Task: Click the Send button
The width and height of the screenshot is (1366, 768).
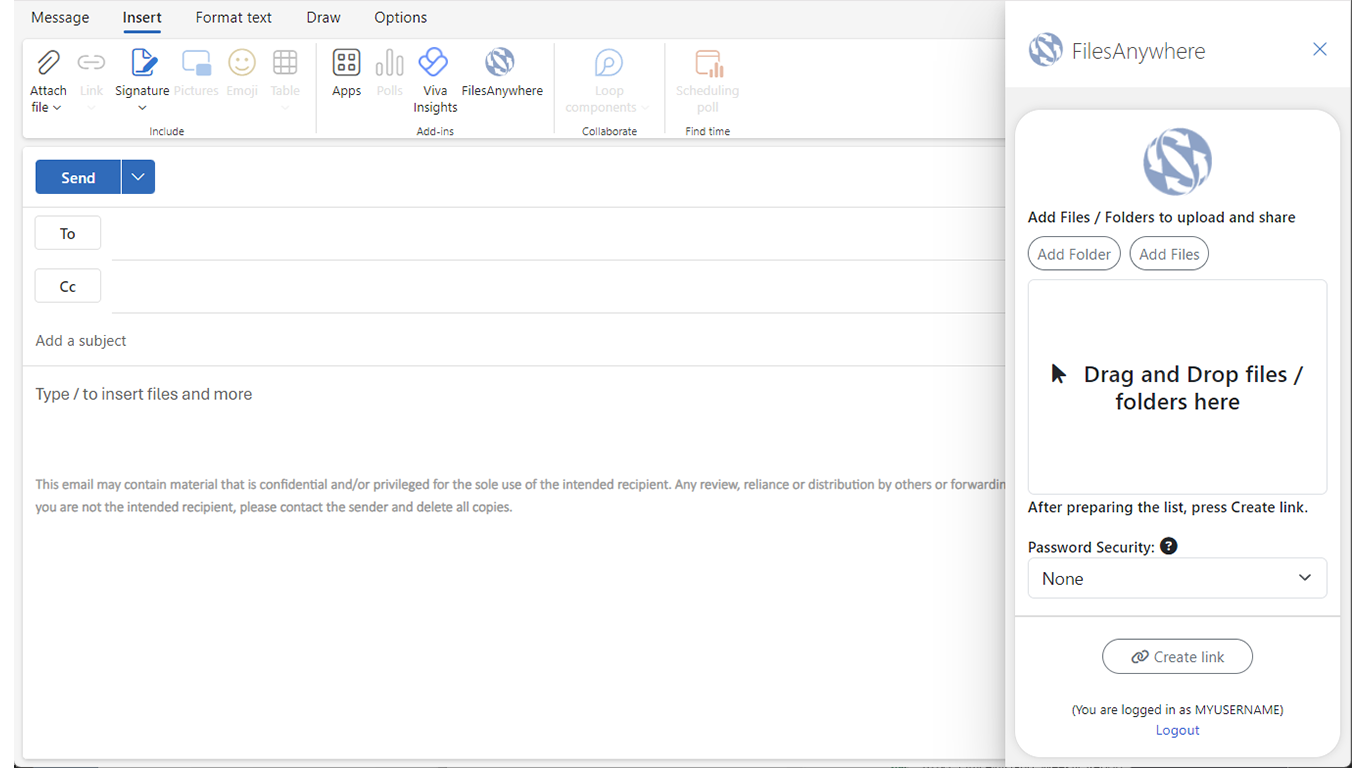Action: (x=78, y=177)
